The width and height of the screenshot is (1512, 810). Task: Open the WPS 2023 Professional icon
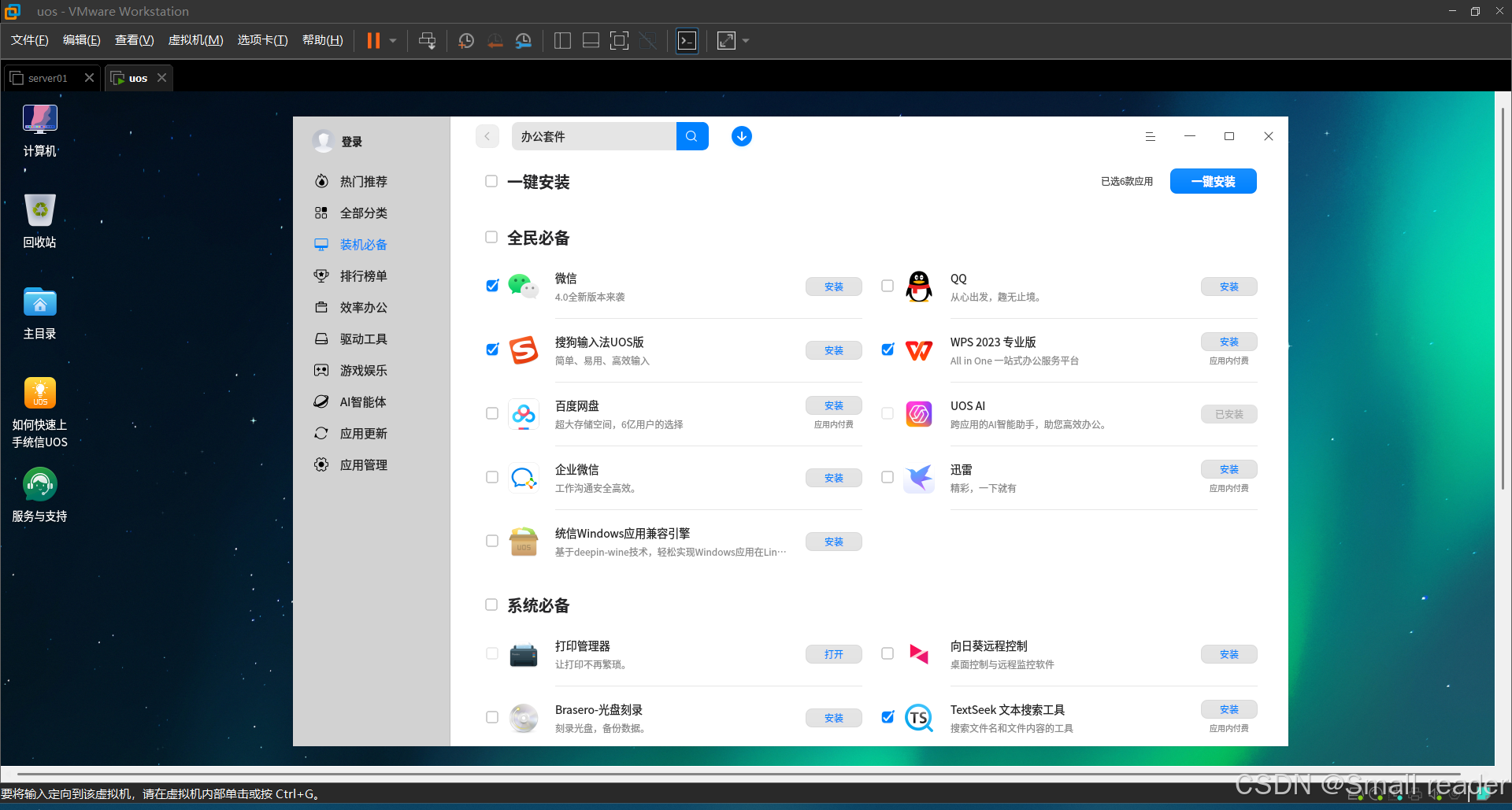tap(919, 350)
